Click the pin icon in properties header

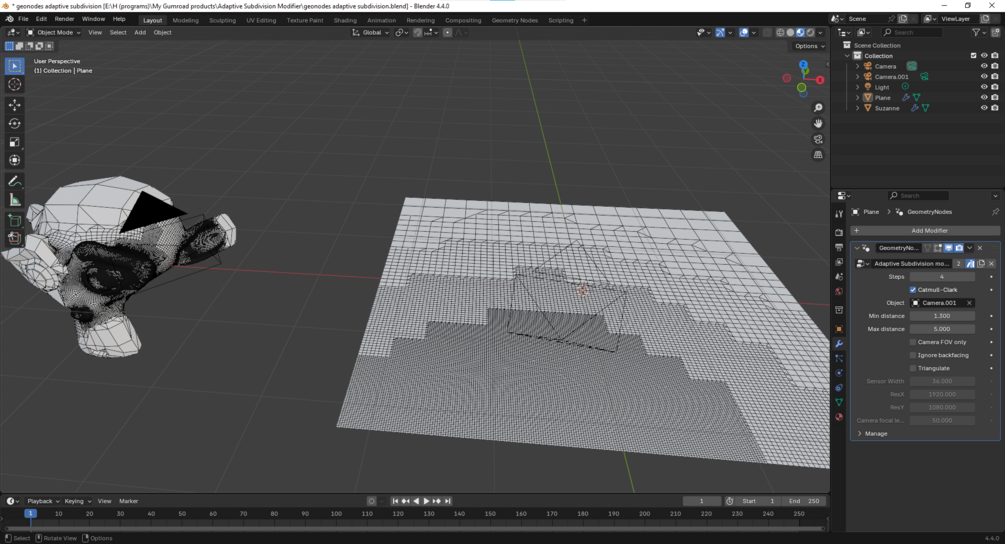click(x=995, y=212)
